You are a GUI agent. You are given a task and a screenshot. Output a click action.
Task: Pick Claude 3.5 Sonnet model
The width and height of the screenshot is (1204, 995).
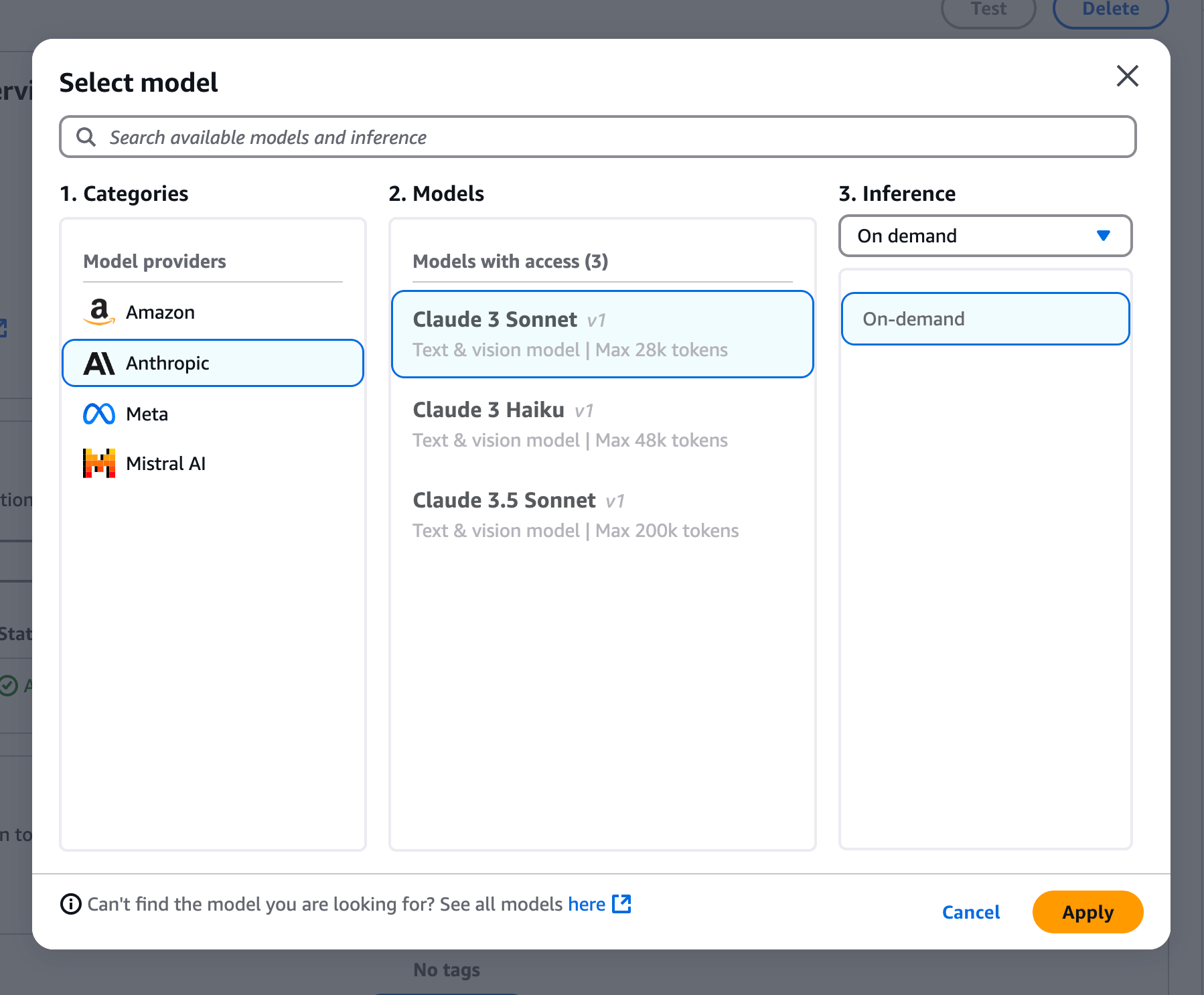coord(602,515)
